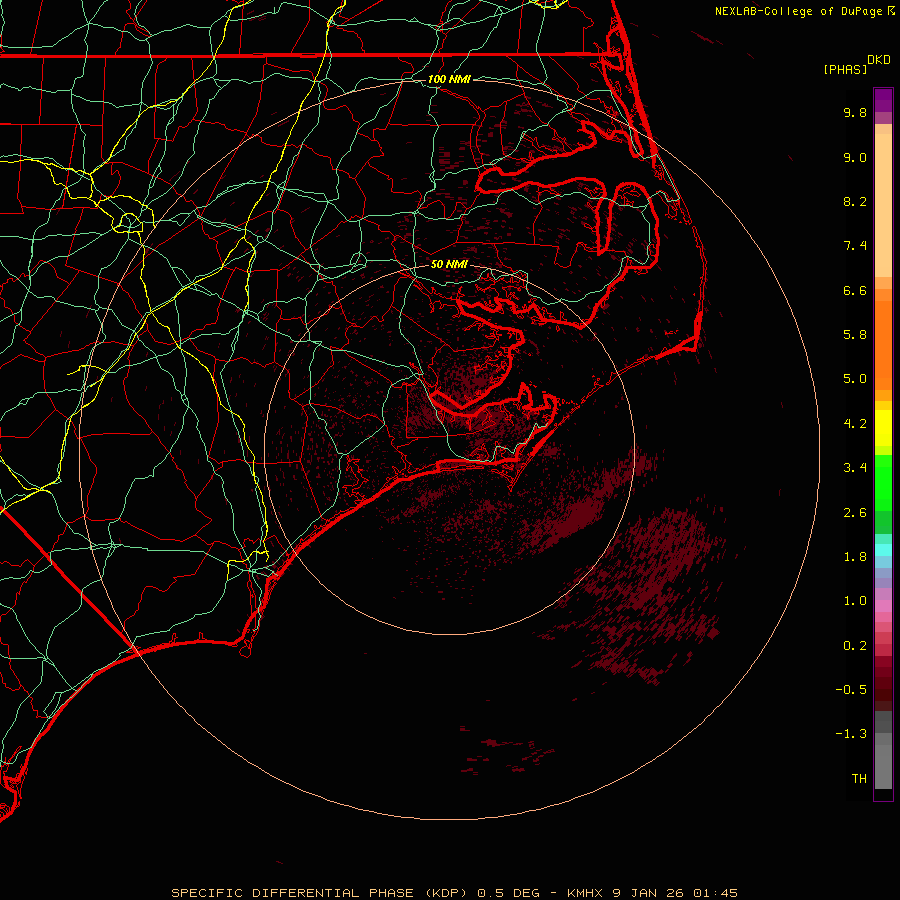900x900 pixels.
Task: Click the 0.2 scale value
Action: coord(855,646)
